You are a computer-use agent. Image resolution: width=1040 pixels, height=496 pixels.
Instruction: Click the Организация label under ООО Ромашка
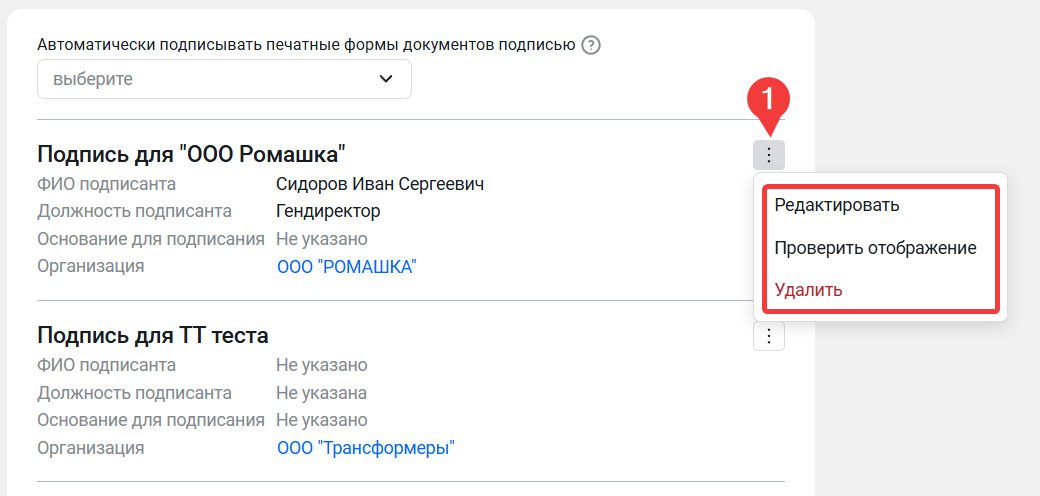click(x=90, y=266)
